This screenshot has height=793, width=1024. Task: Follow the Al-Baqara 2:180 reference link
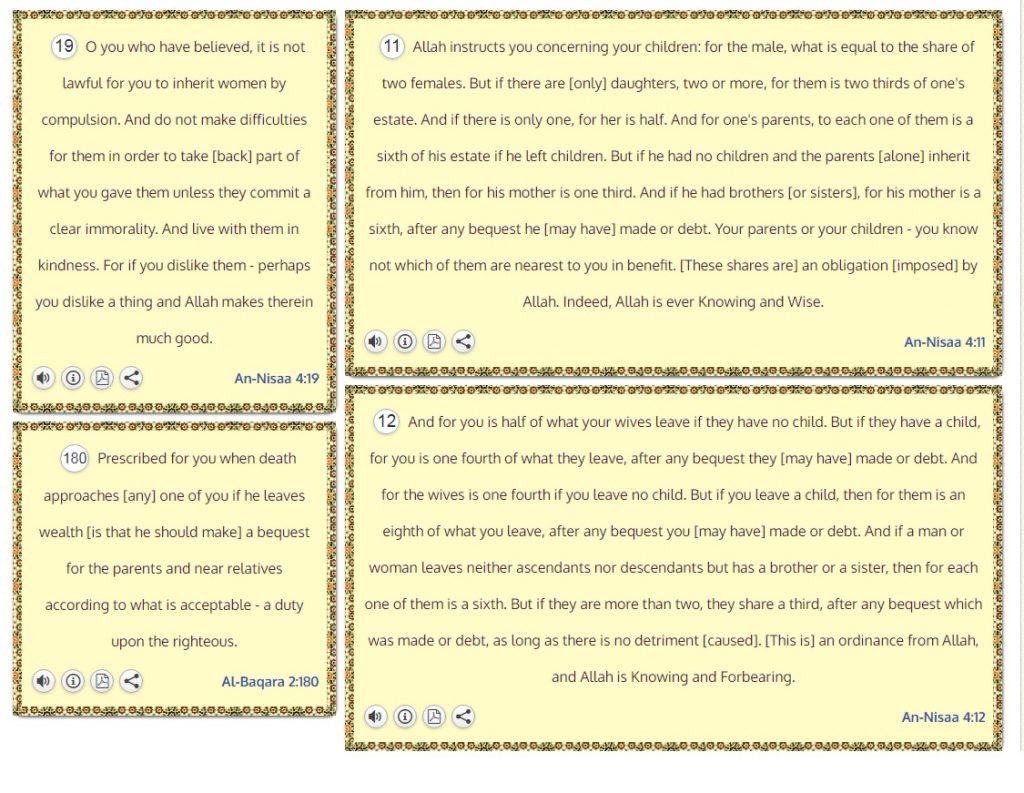click(270, 682)
